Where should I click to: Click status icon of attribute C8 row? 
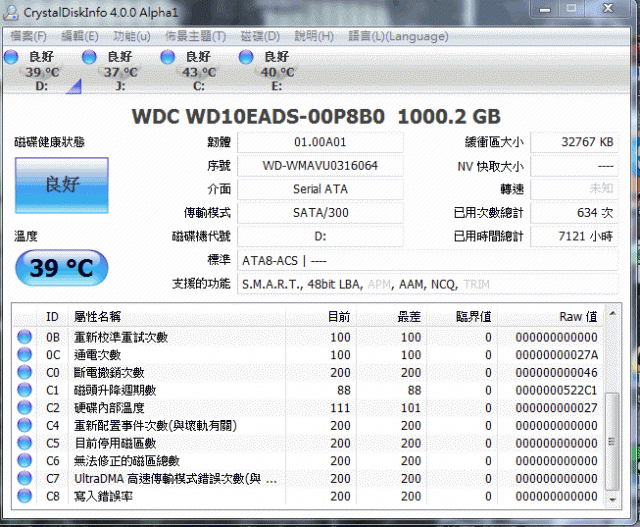pos(24,496)
